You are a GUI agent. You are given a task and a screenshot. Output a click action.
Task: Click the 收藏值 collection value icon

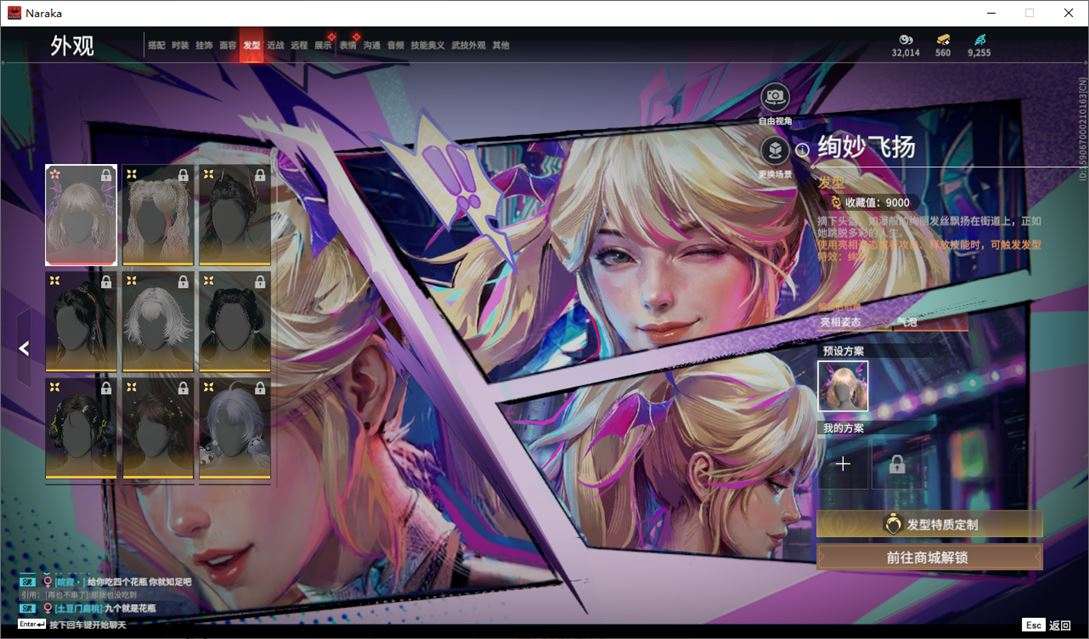[x=836, y=202]
